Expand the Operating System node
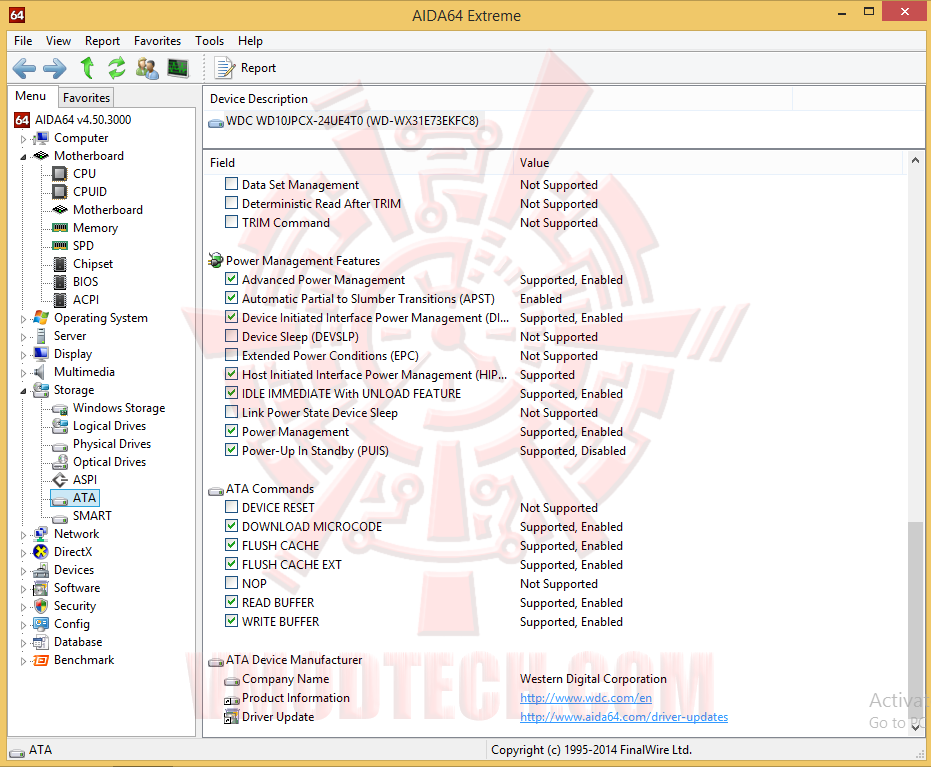931x767 pixels. coord(23,319)
